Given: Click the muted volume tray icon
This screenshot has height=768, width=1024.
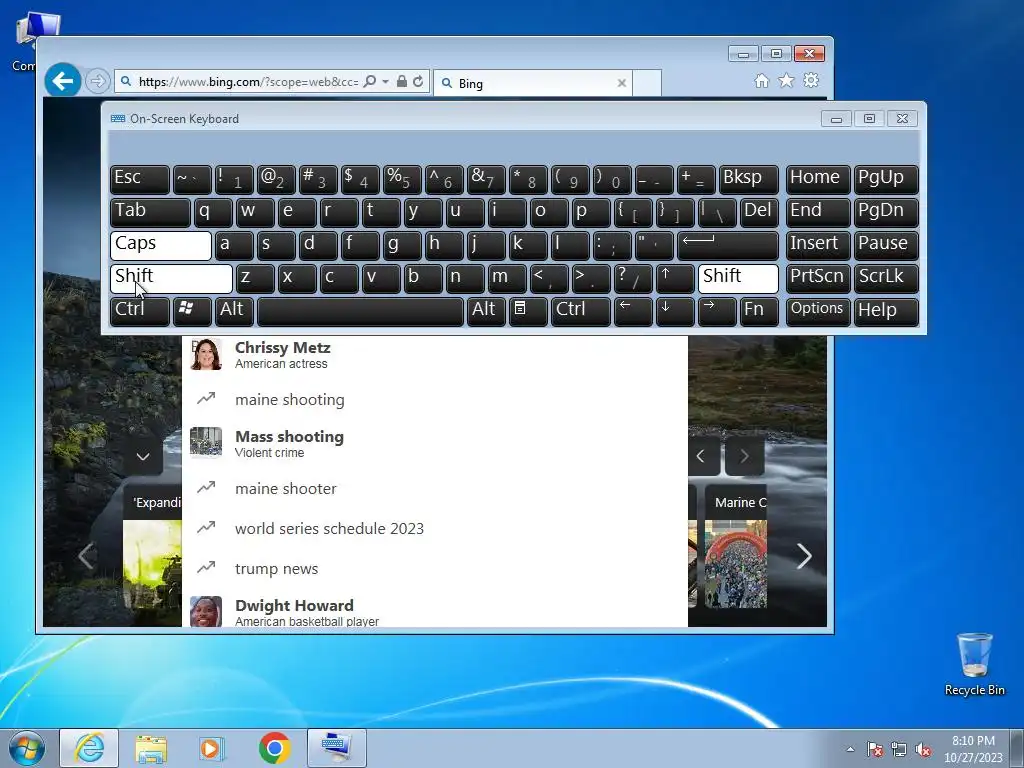Looking at the screenshot, I should (923, 749).
